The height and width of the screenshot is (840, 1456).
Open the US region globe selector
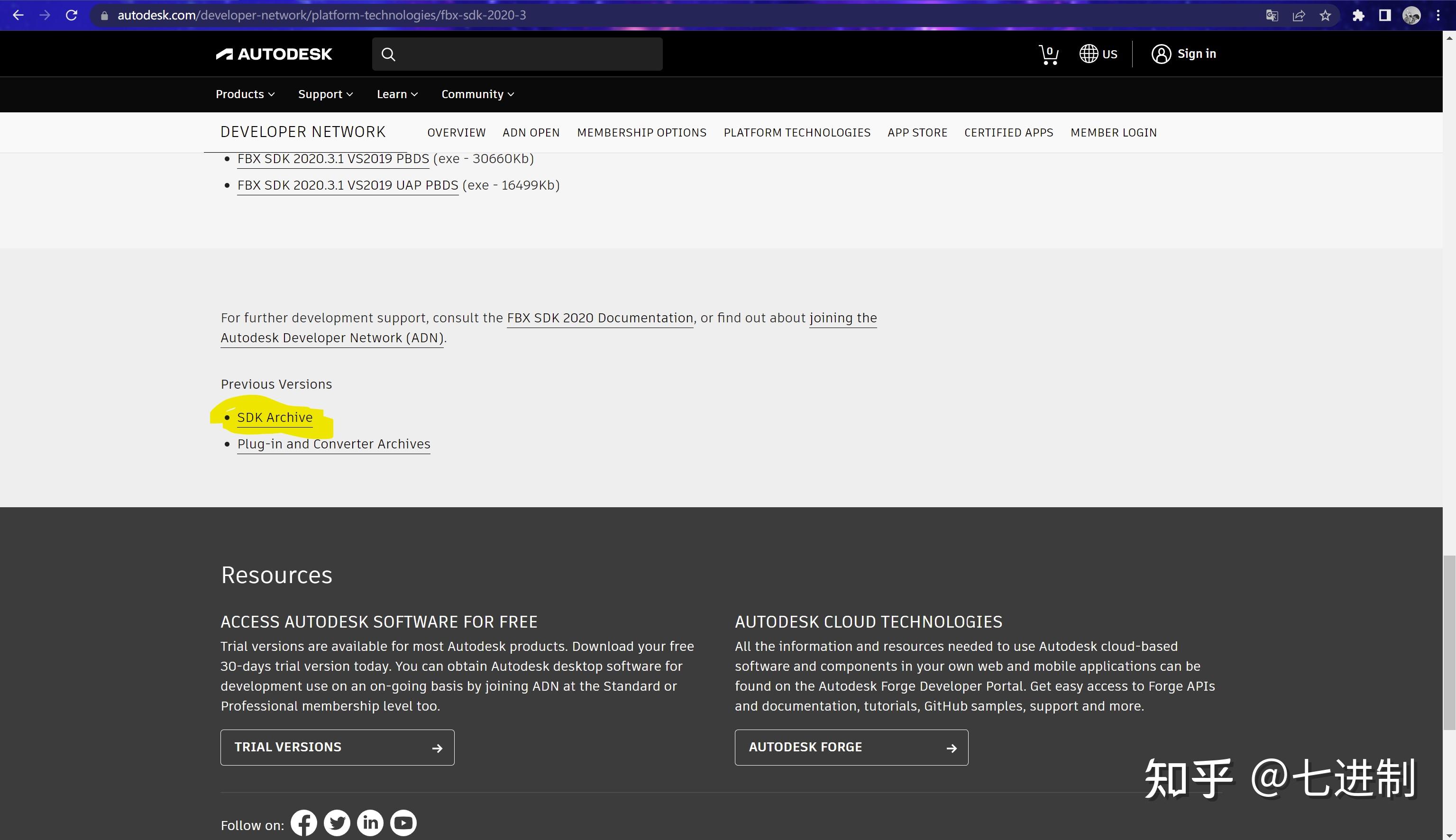pyautogui.click(x=1098, y=54)
